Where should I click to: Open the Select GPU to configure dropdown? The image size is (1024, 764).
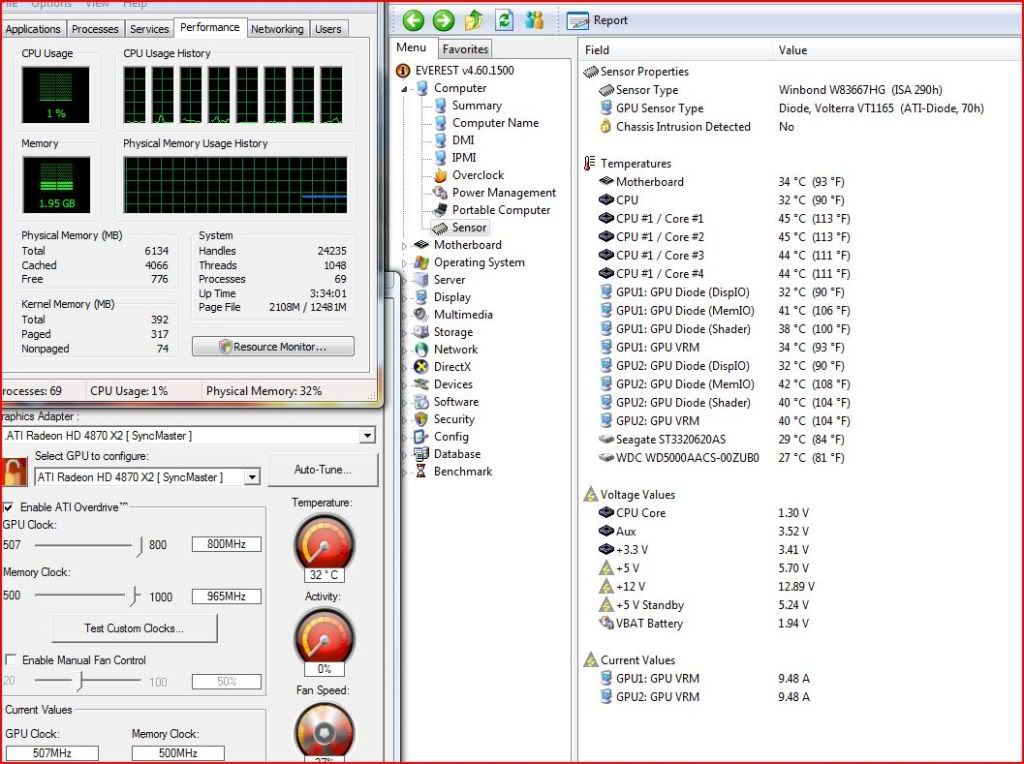[251, 478]
